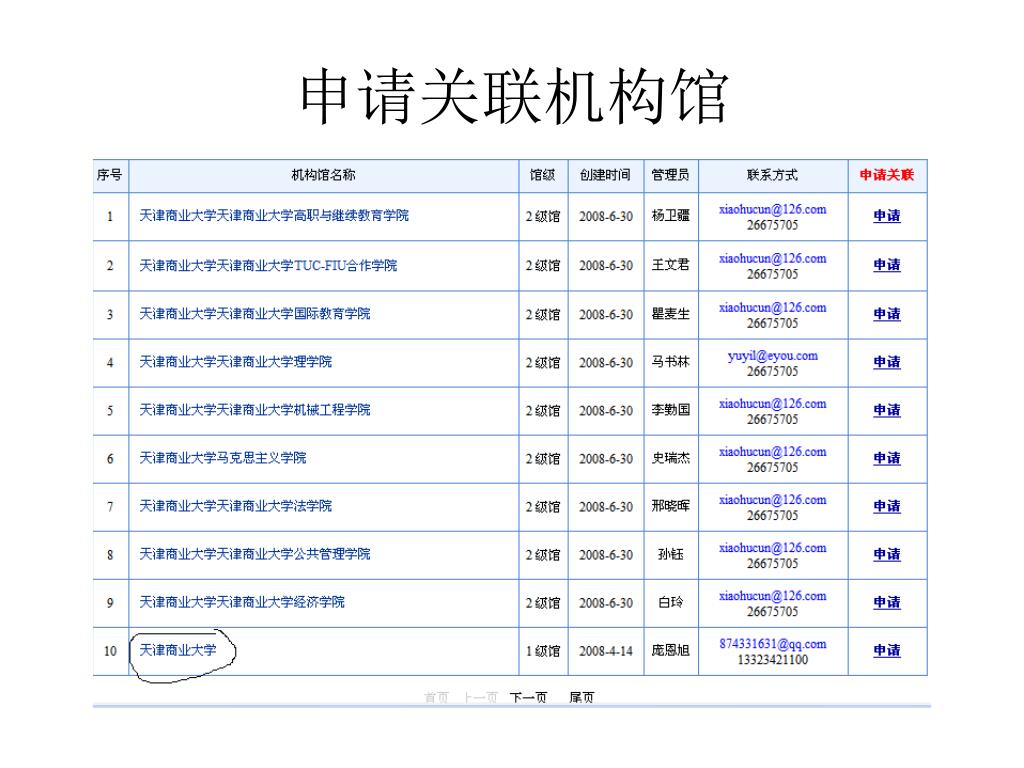The image size is (1024, 768).
Task: Click the 机构馆名称 column header
Action: 323,175
